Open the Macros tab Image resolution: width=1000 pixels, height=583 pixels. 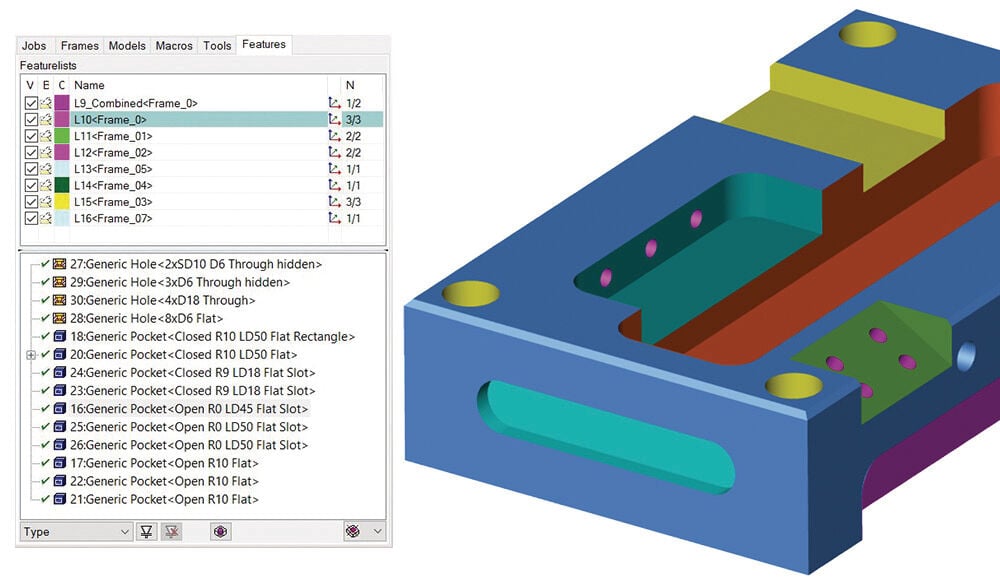tap(174, 45)
